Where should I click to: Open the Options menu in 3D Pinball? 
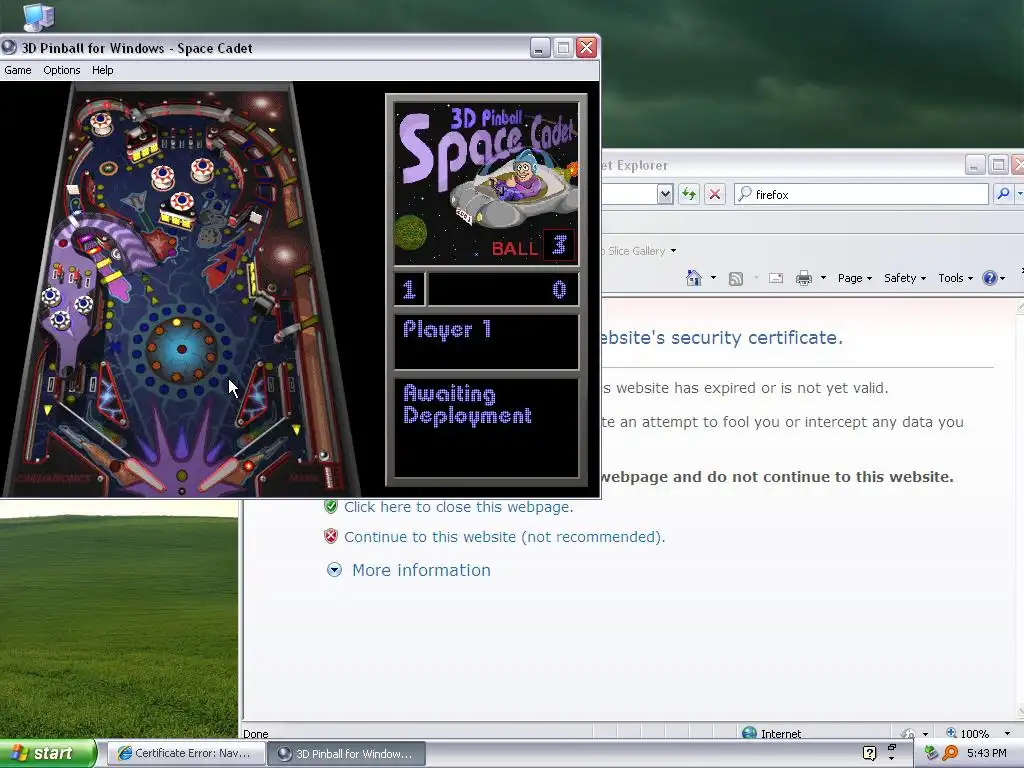point(61,70)
